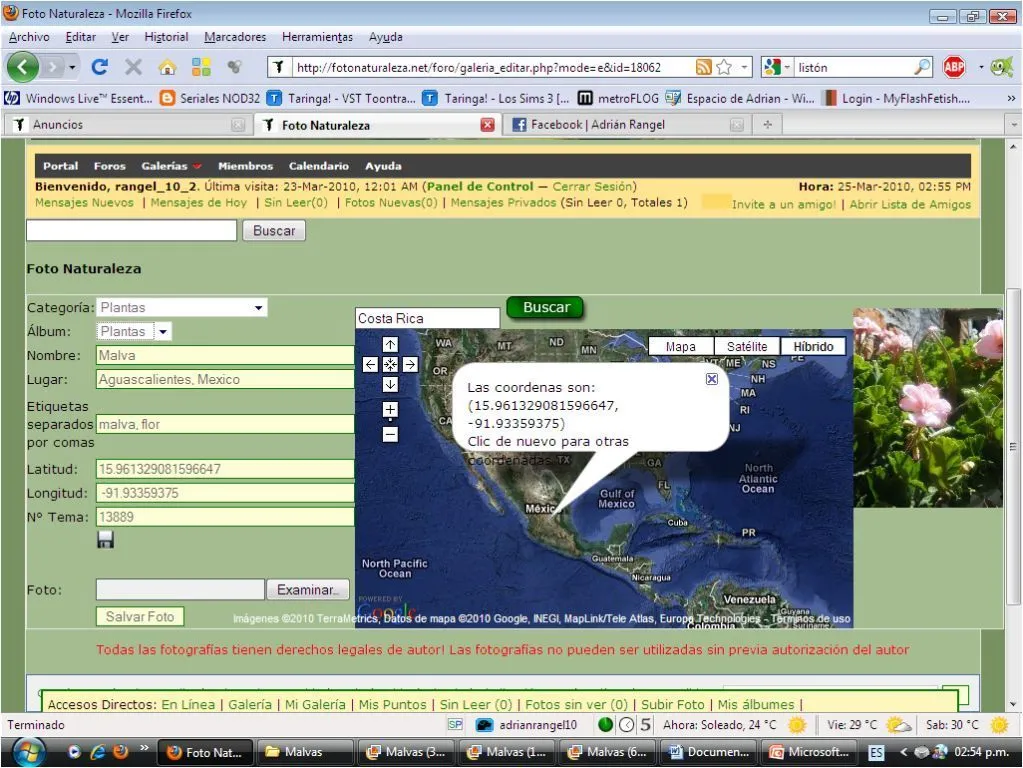This screenshot has width=1023, height=768.
Task: Click the Firefox back arrow button
Action: 22,67
